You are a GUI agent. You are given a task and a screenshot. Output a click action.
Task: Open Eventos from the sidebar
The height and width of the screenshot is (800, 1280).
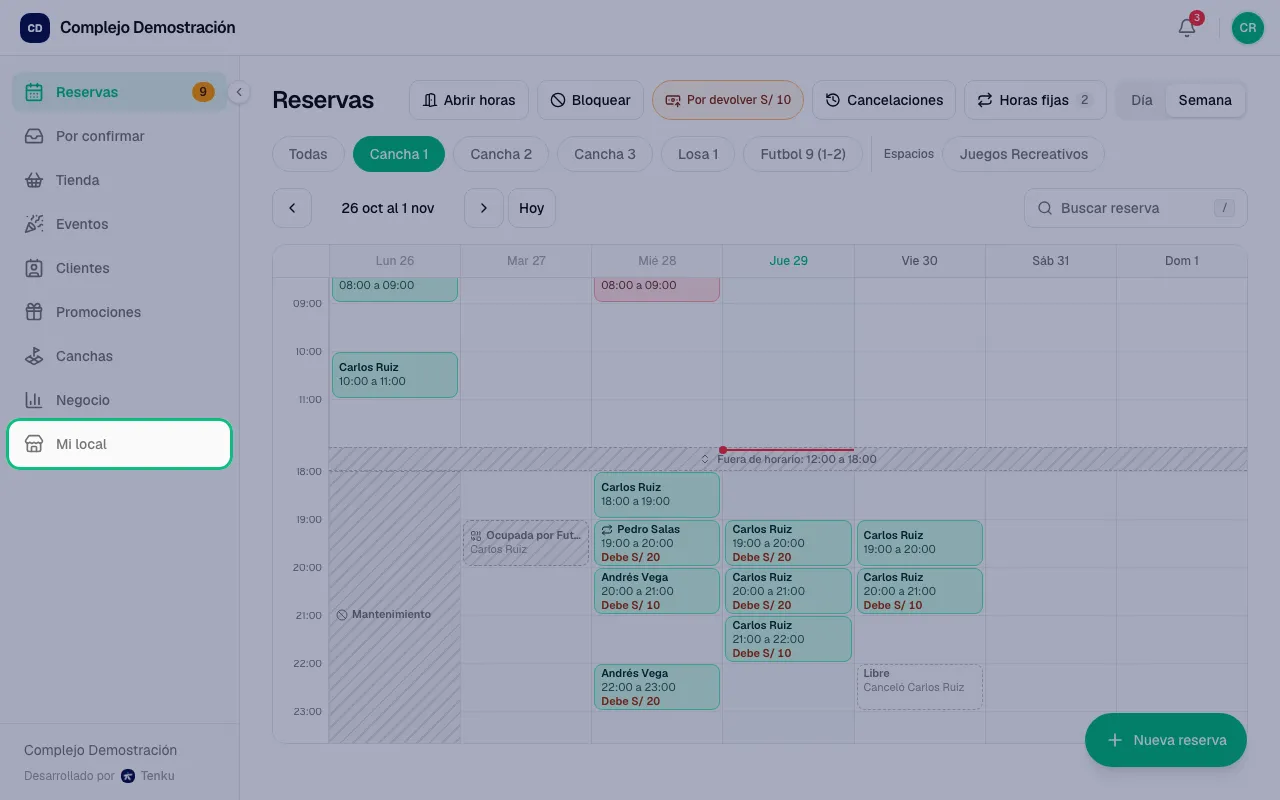click(119, 224)
